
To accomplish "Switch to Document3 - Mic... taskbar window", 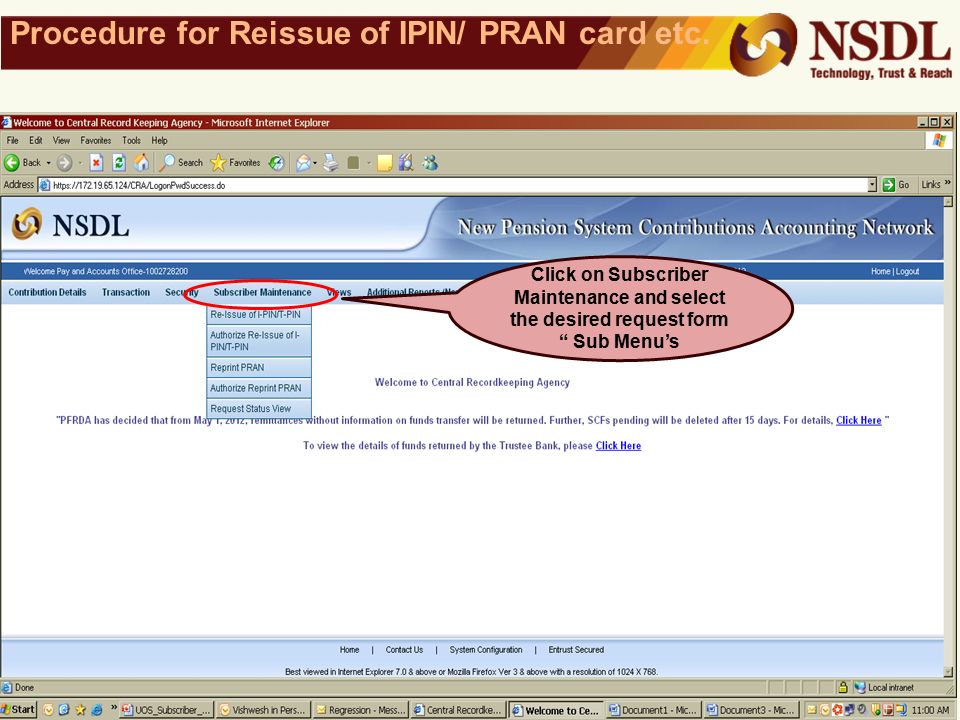I will coord(751,710).
